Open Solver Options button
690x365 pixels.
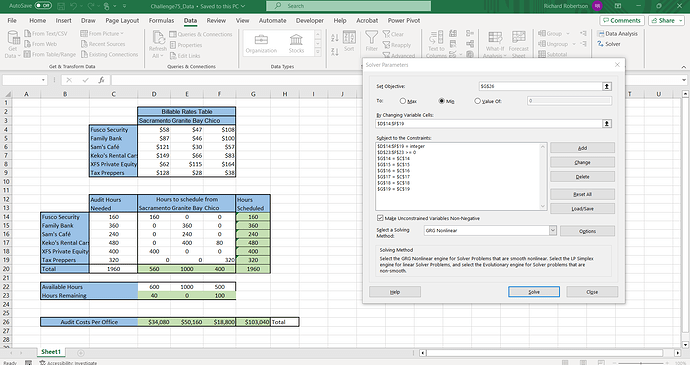tap(587, 231)
